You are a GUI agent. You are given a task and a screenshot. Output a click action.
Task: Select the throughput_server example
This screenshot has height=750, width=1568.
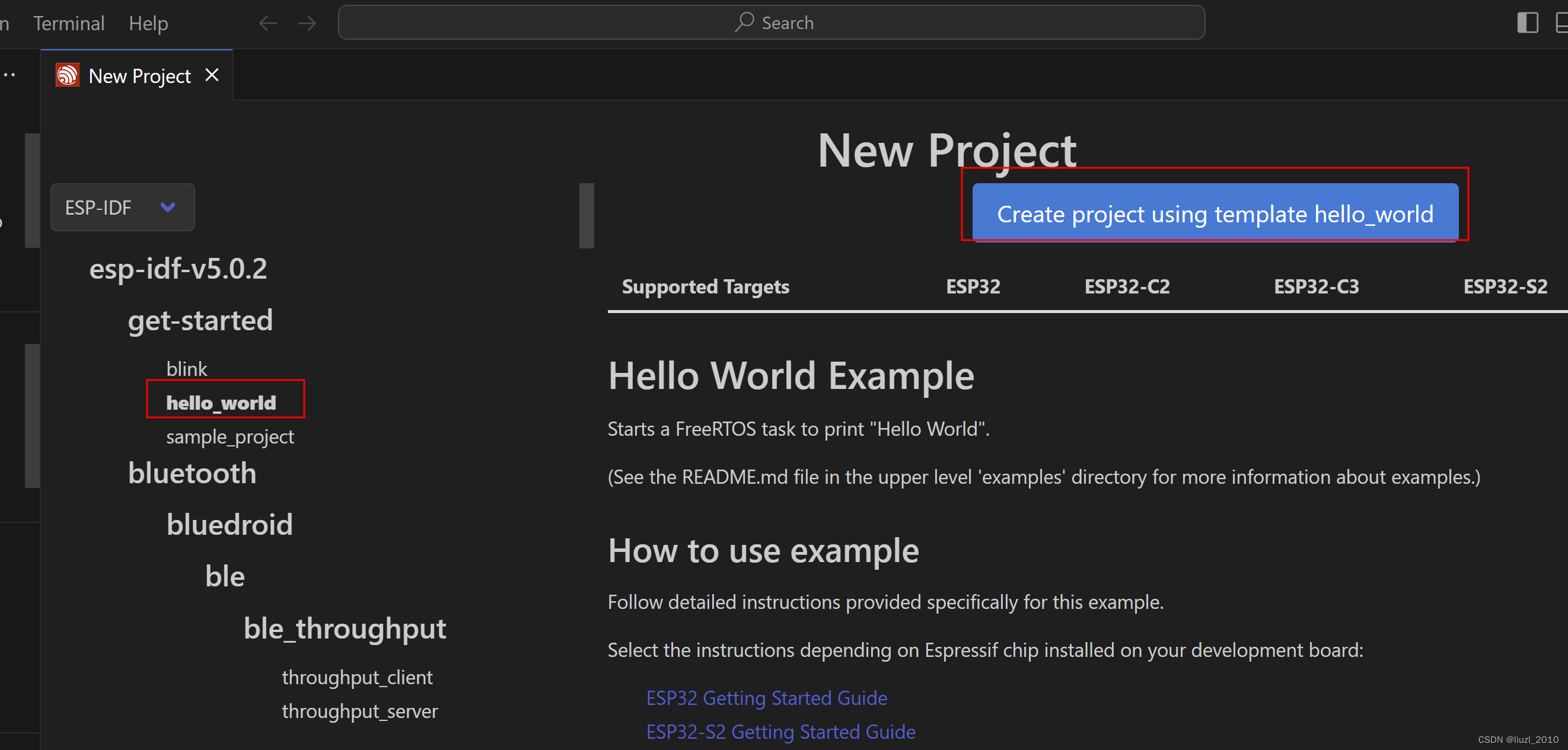(359, 710)
